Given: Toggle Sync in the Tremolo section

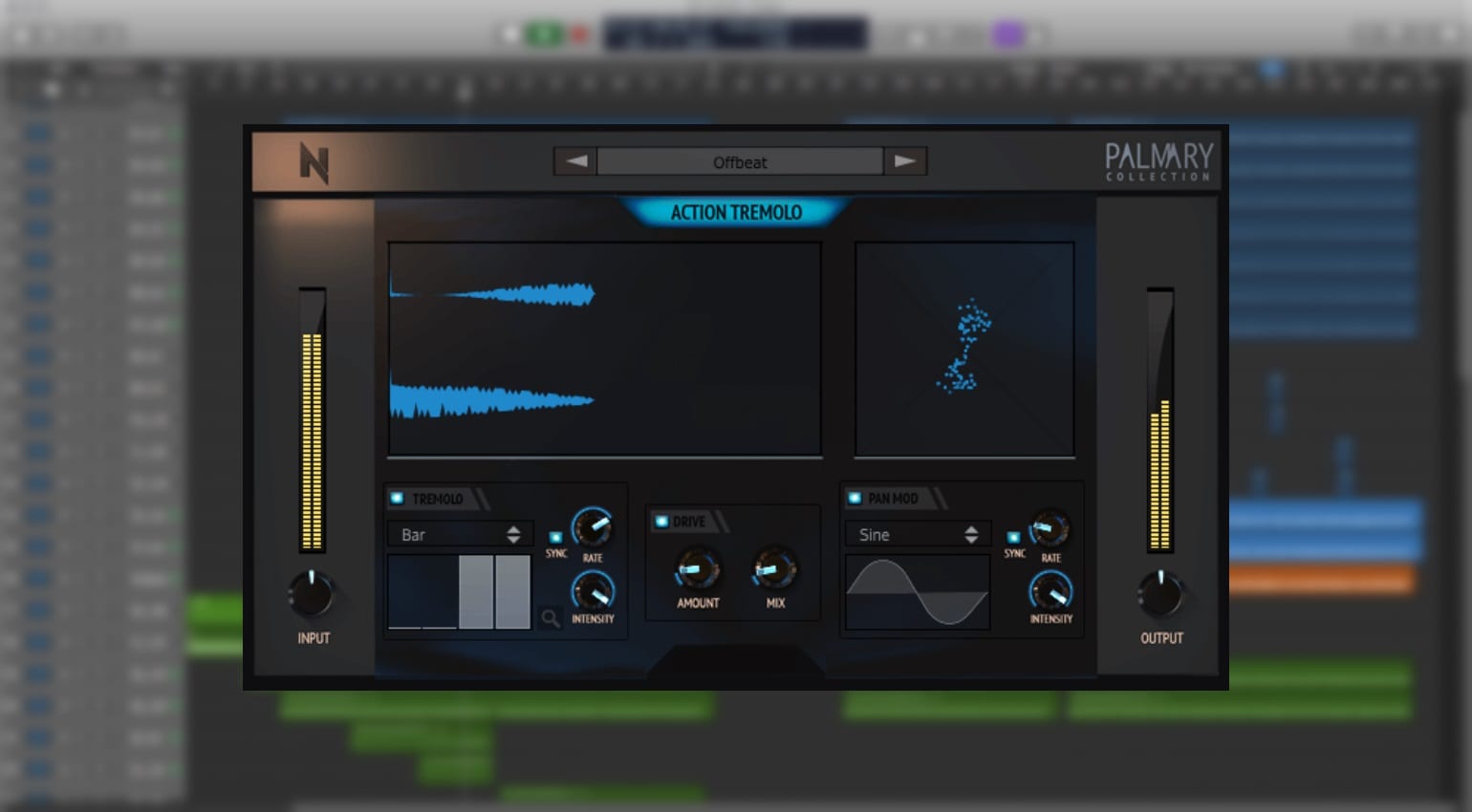Looking at the screenshot, I should coord(558,535).
